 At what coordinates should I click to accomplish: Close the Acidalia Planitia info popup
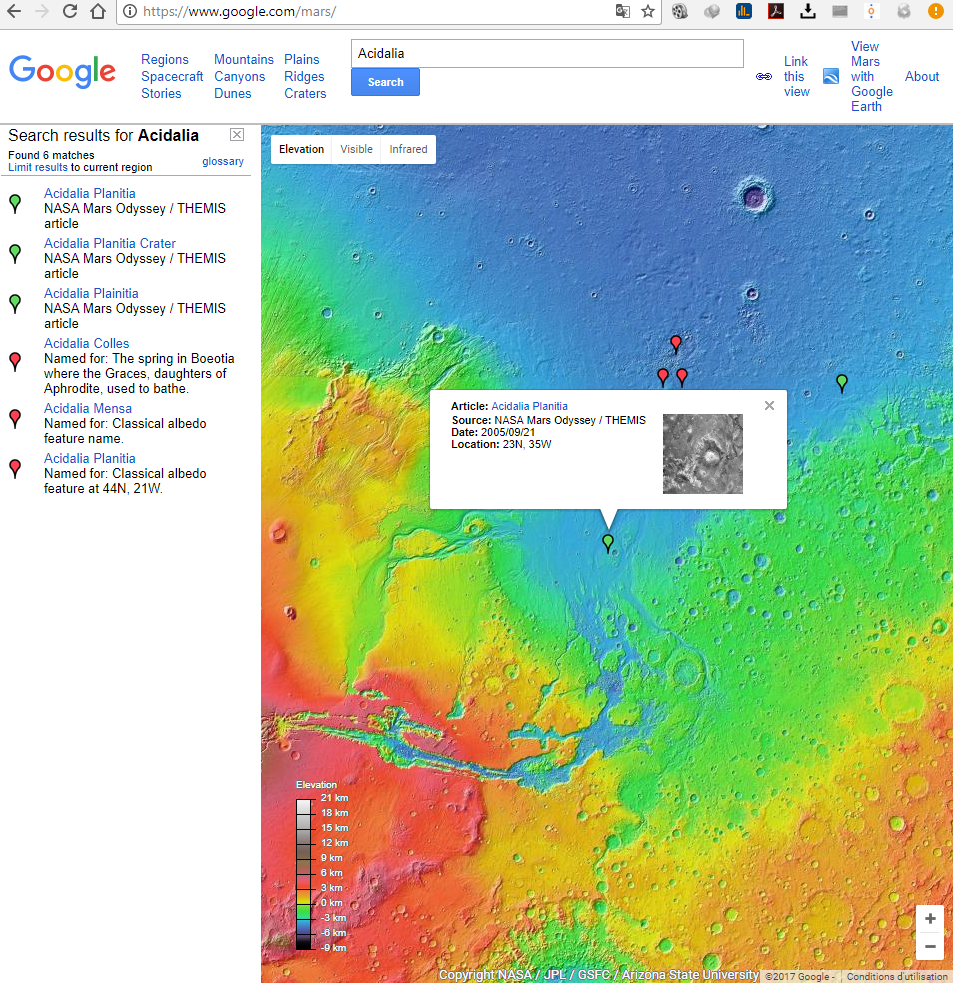tap(769, 405)
